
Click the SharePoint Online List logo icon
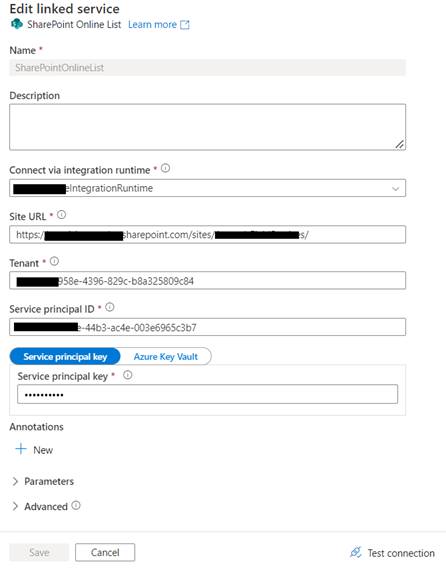coord(16,24)
